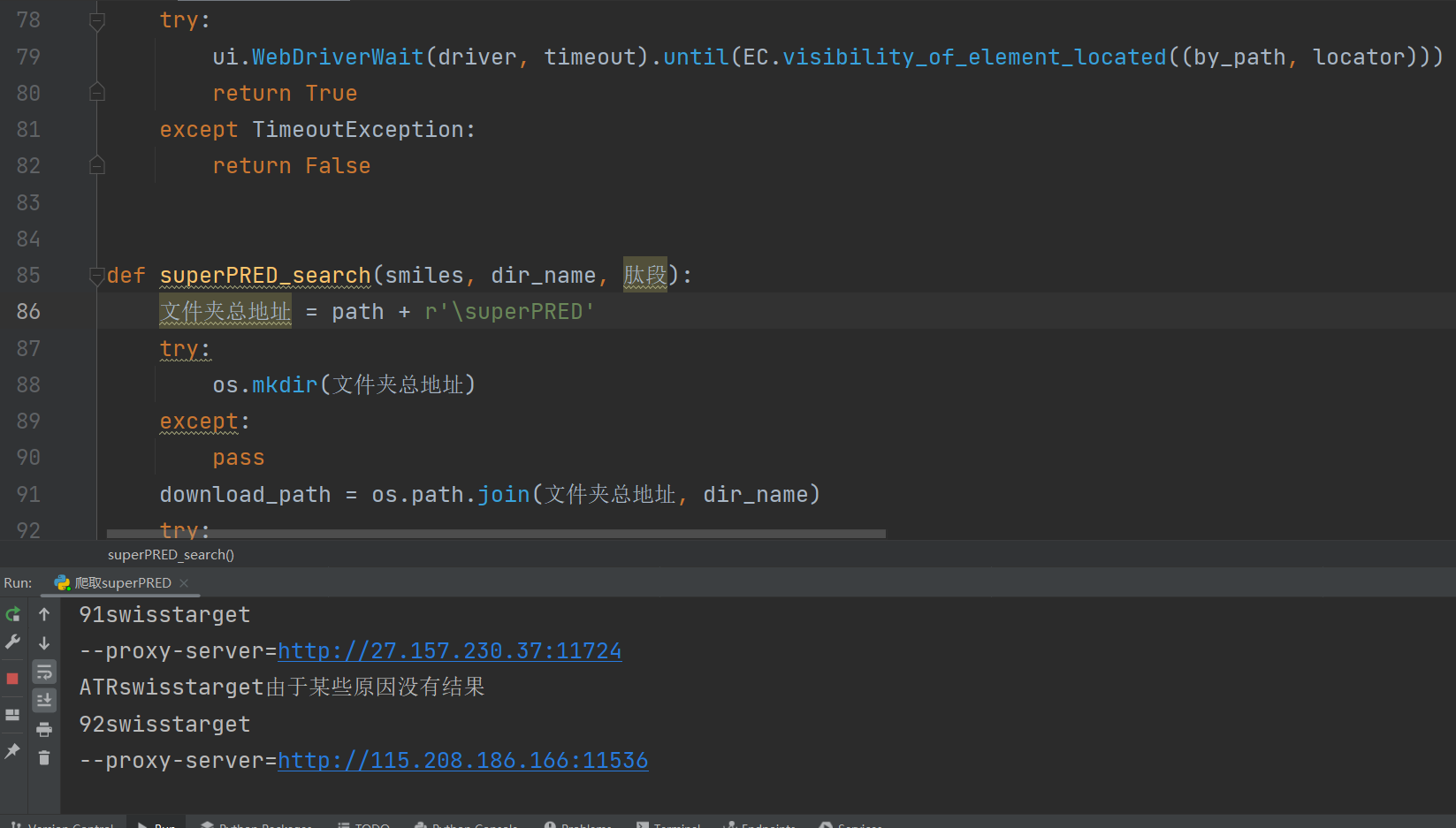Jump down the stack trace arrow
Image resolution: width=1456 pixels, height=828 pixels.
[44, 642]
